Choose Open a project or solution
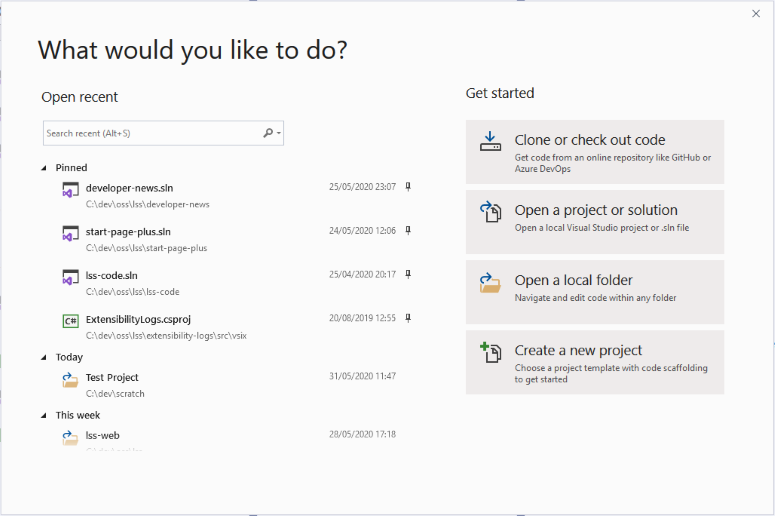 click(x=595, y=222)
